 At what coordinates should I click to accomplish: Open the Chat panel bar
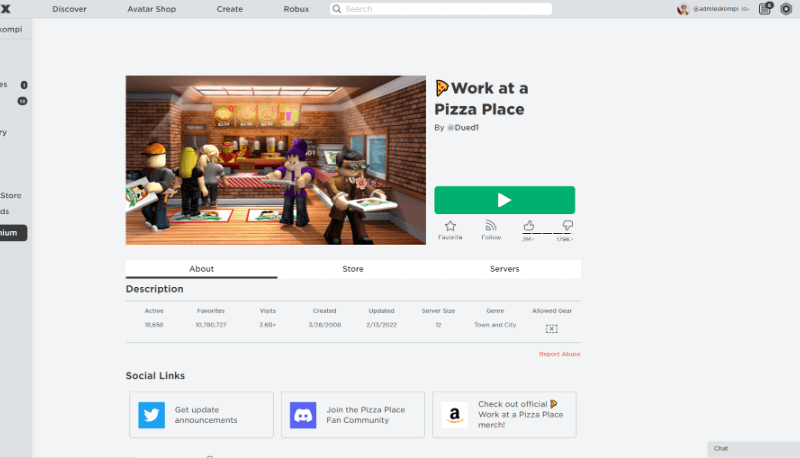tap(754, 449)
